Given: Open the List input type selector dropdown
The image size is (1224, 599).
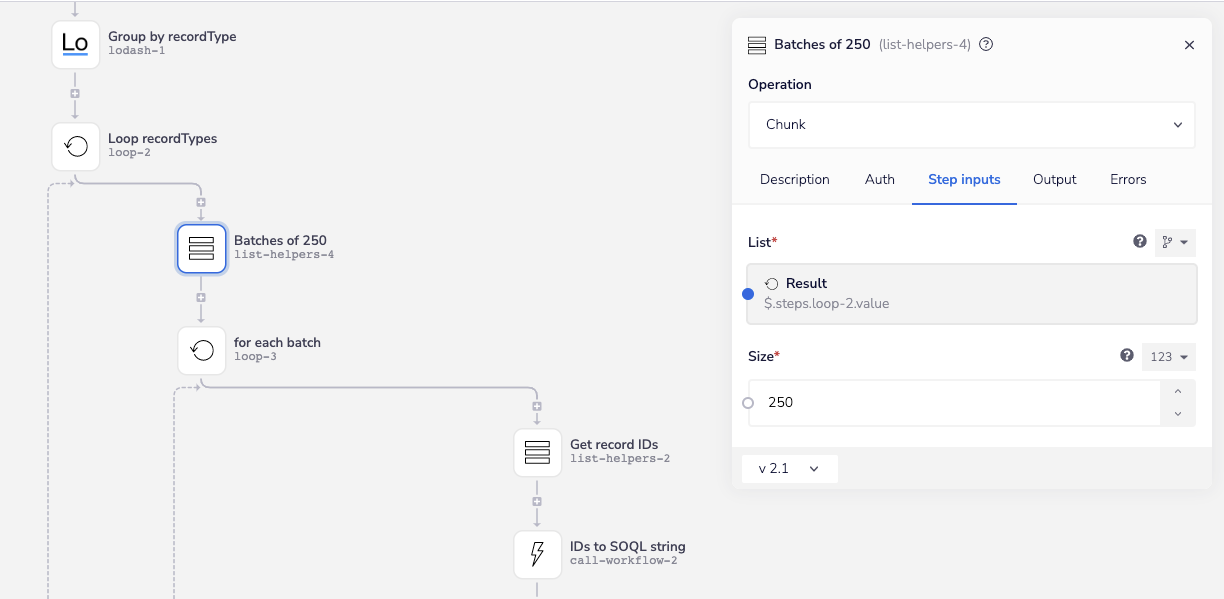Looking at the screenshot, I should (1175, 243).
